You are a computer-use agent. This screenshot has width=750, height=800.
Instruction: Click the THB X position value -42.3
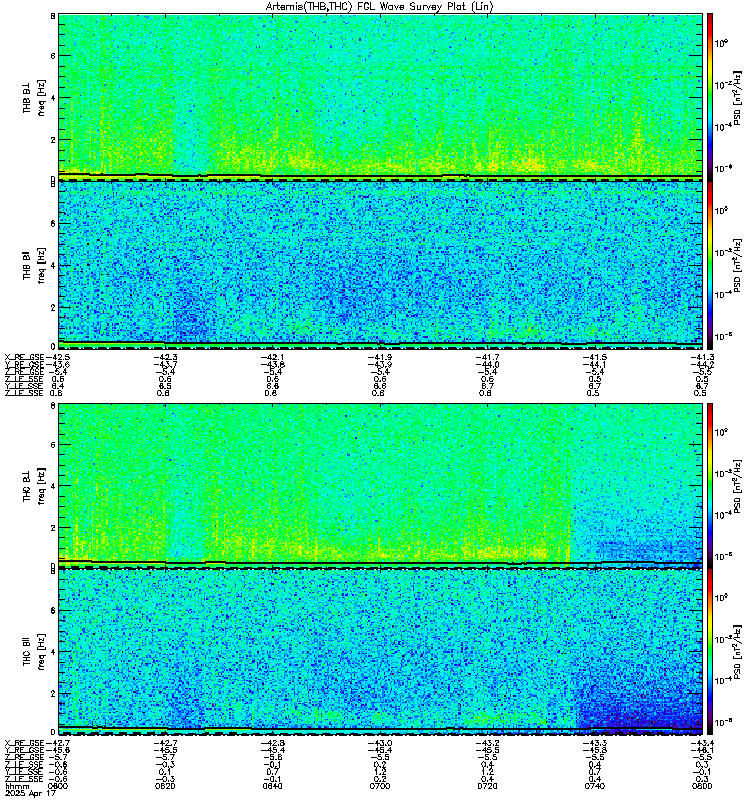coord(165,357)
